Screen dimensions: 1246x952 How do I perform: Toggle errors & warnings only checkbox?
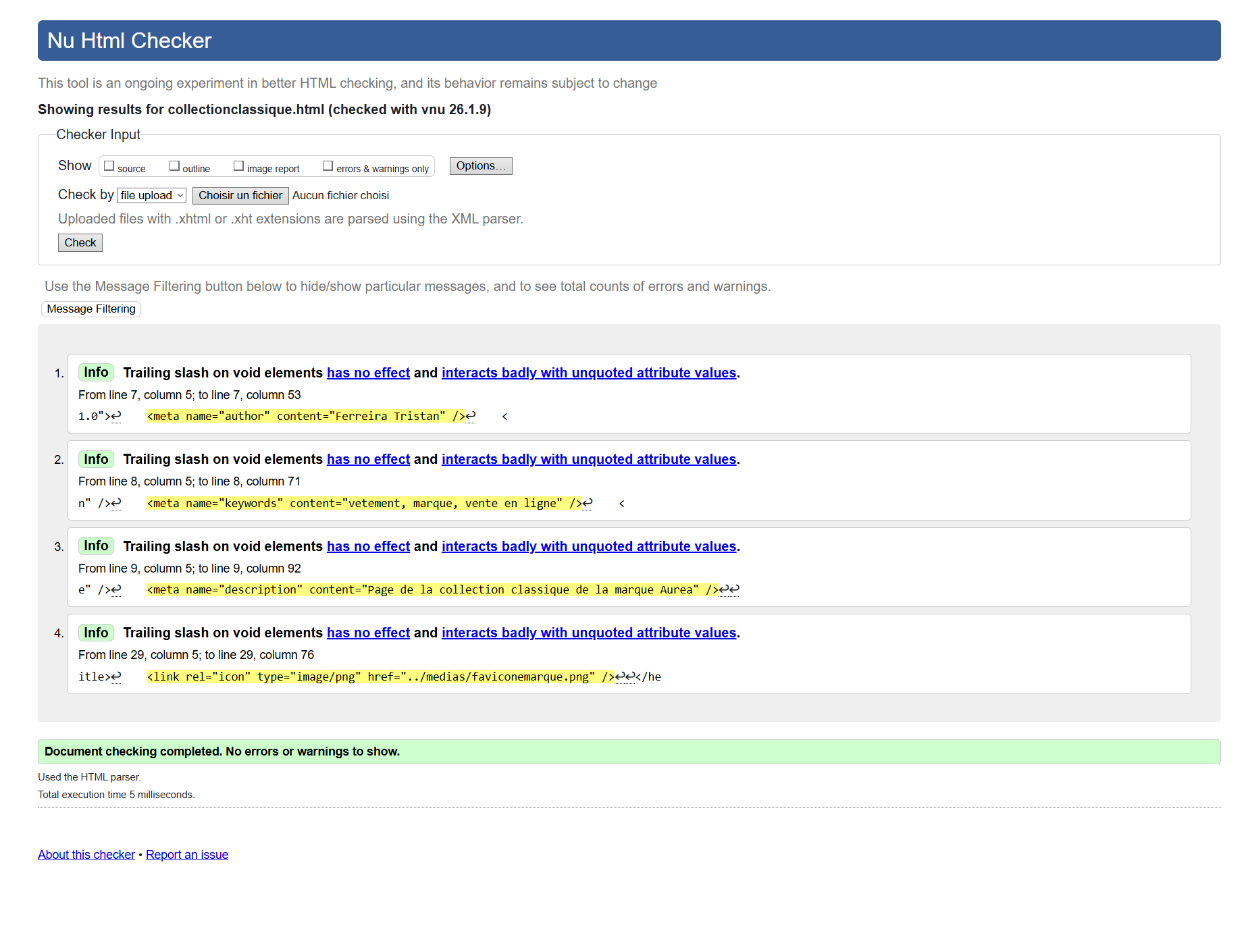(328, 166)
